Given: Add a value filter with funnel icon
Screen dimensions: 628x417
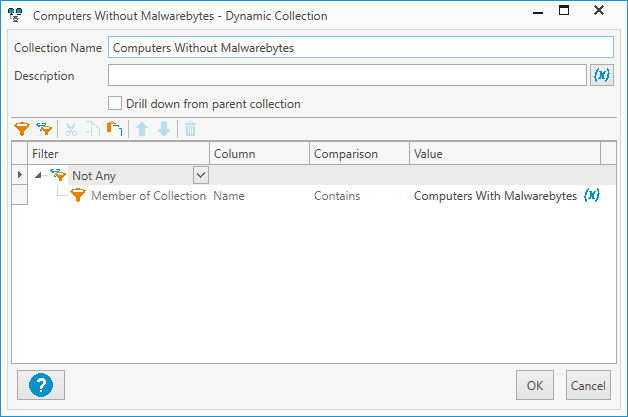Looking at the screenshot, I should point(22,129).
